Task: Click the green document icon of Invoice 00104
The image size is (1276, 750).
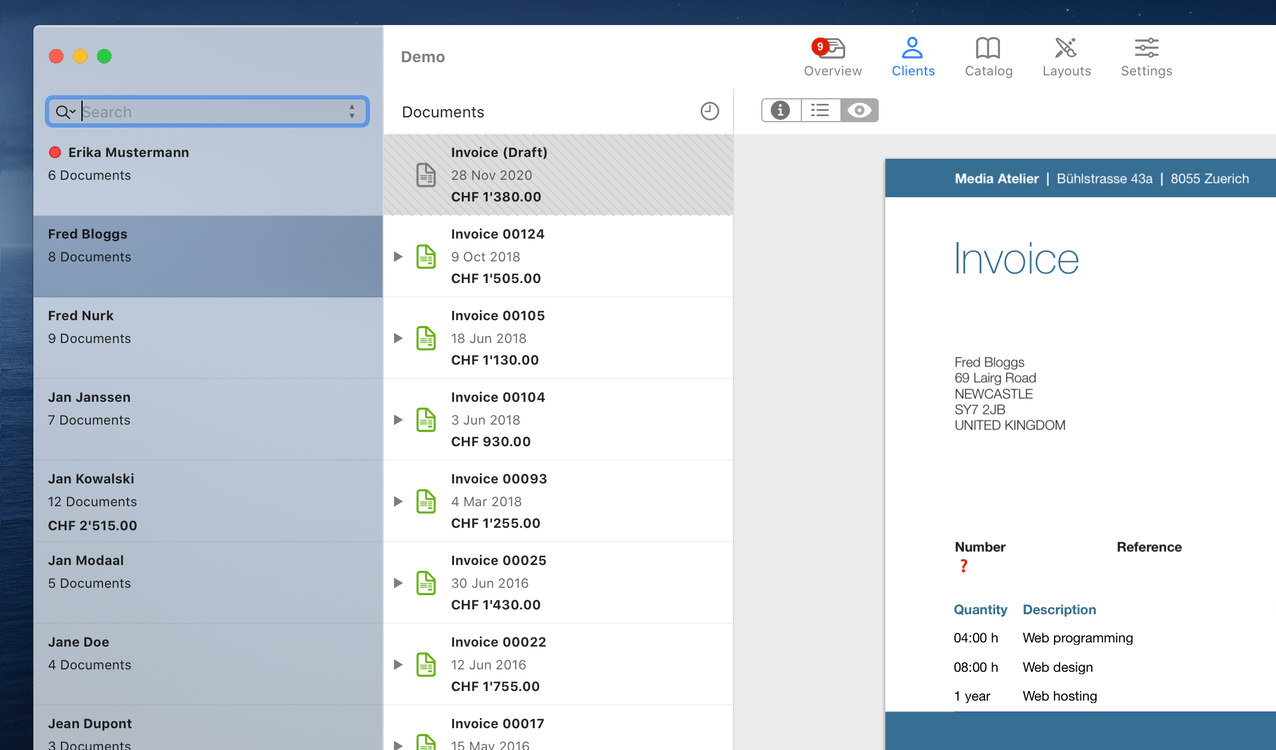Action: point(426,420)
